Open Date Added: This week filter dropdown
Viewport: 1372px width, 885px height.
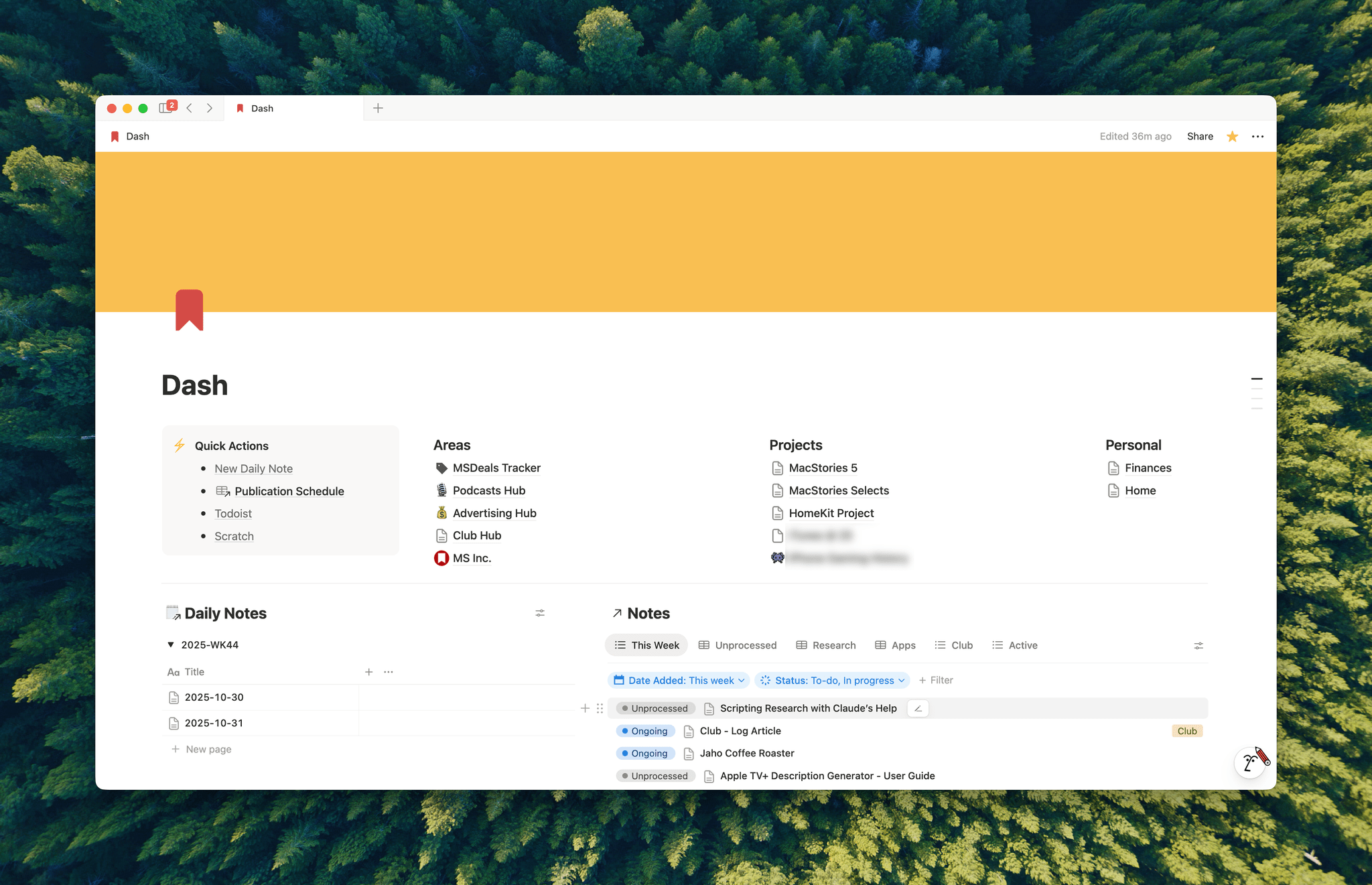(679, 681)
